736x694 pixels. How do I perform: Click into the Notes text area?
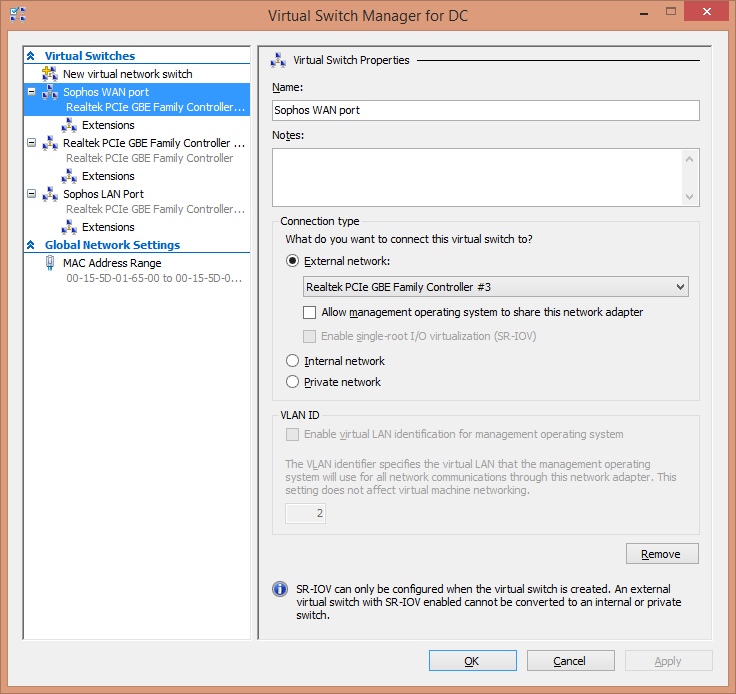pyautogui.click(x=477, y=177)
